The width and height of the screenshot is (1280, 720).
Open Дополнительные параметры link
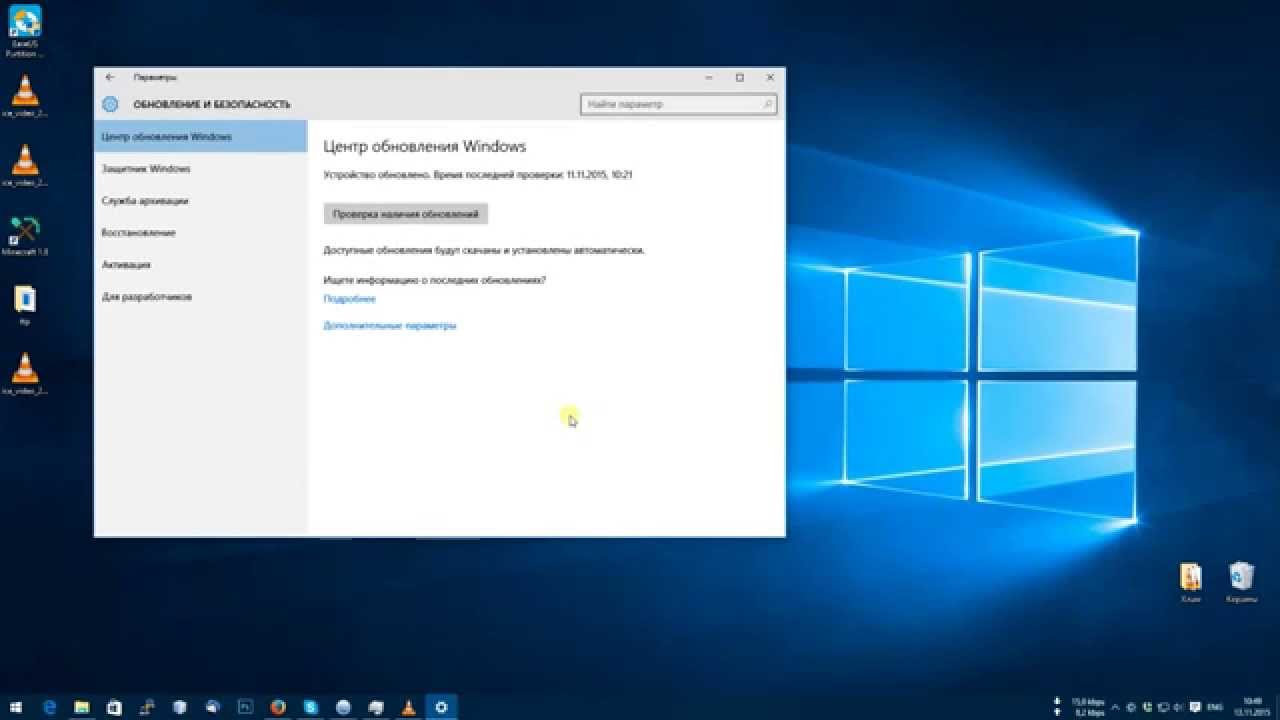[390, 326]
